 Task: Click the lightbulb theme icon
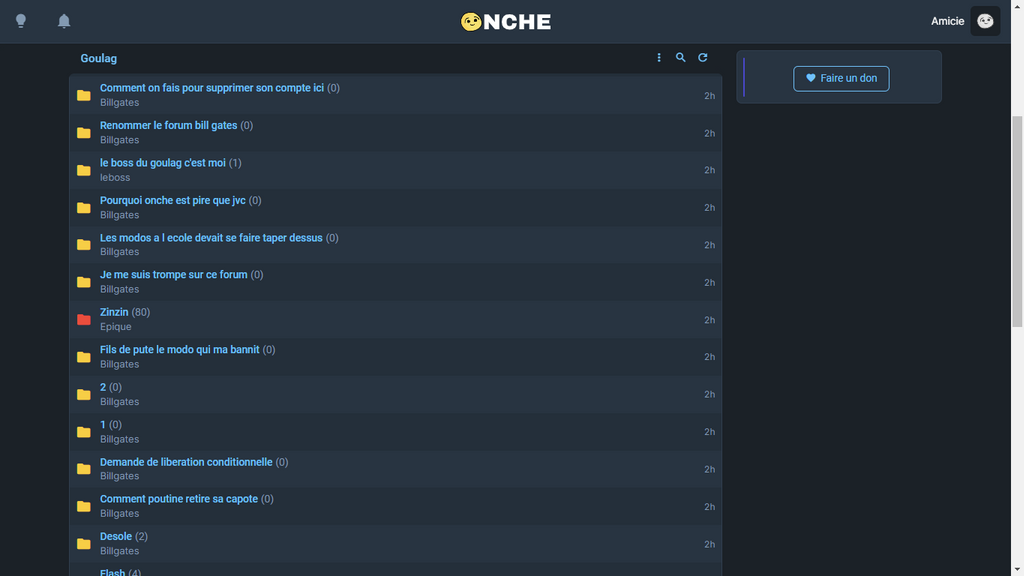click(x=21, y=21)
